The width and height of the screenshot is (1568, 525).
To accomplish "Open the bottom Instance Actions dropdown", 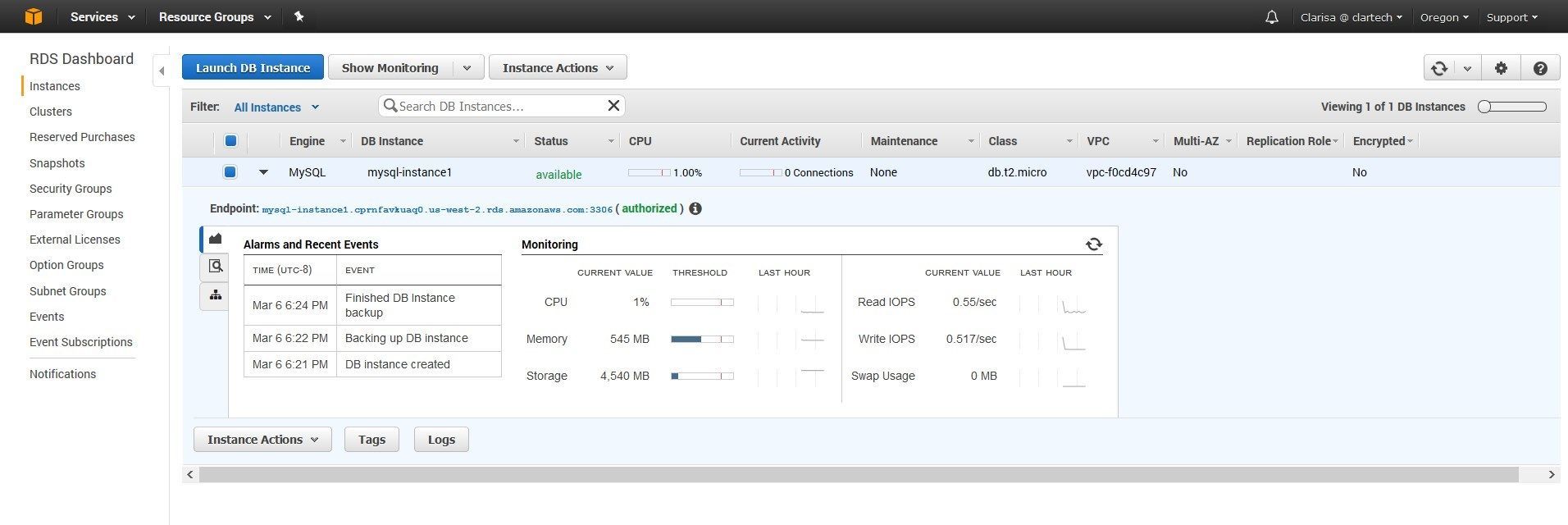I will pyautogui.click(x=262, y=440).
